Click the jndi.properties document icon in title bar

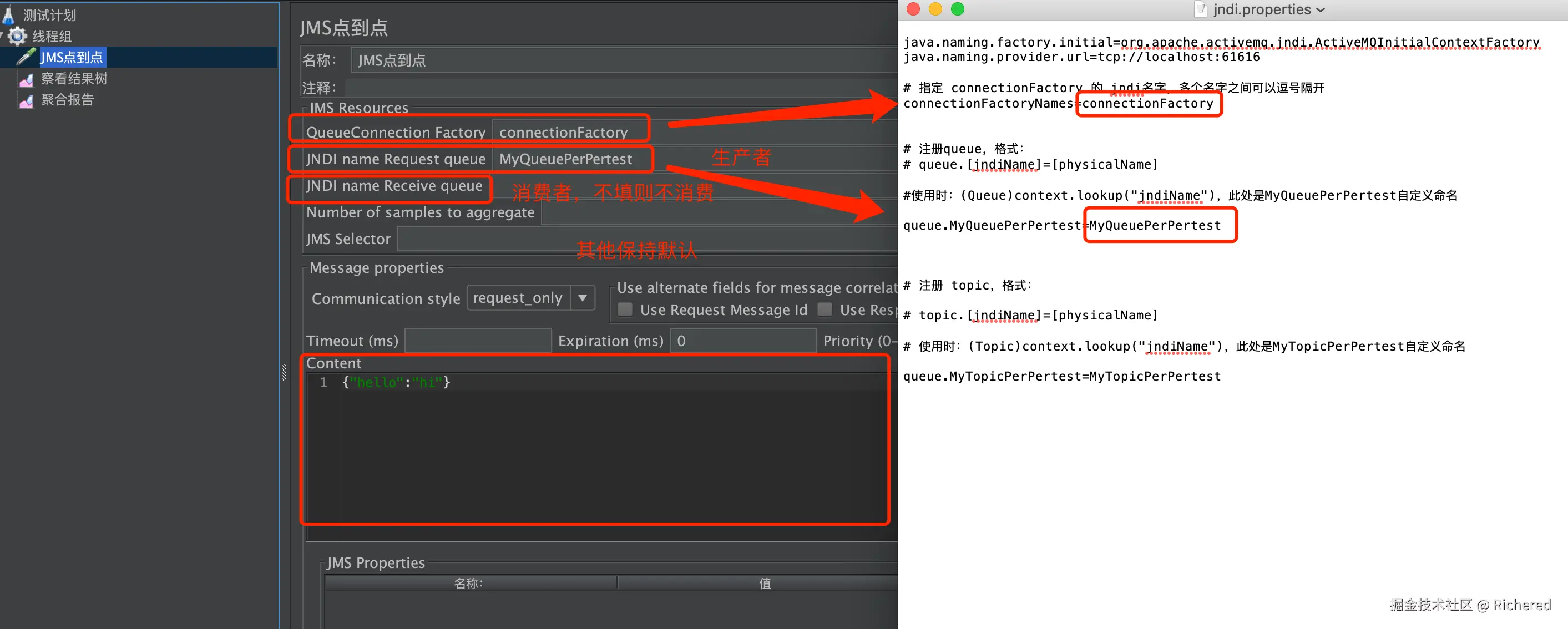(1200, 9)
